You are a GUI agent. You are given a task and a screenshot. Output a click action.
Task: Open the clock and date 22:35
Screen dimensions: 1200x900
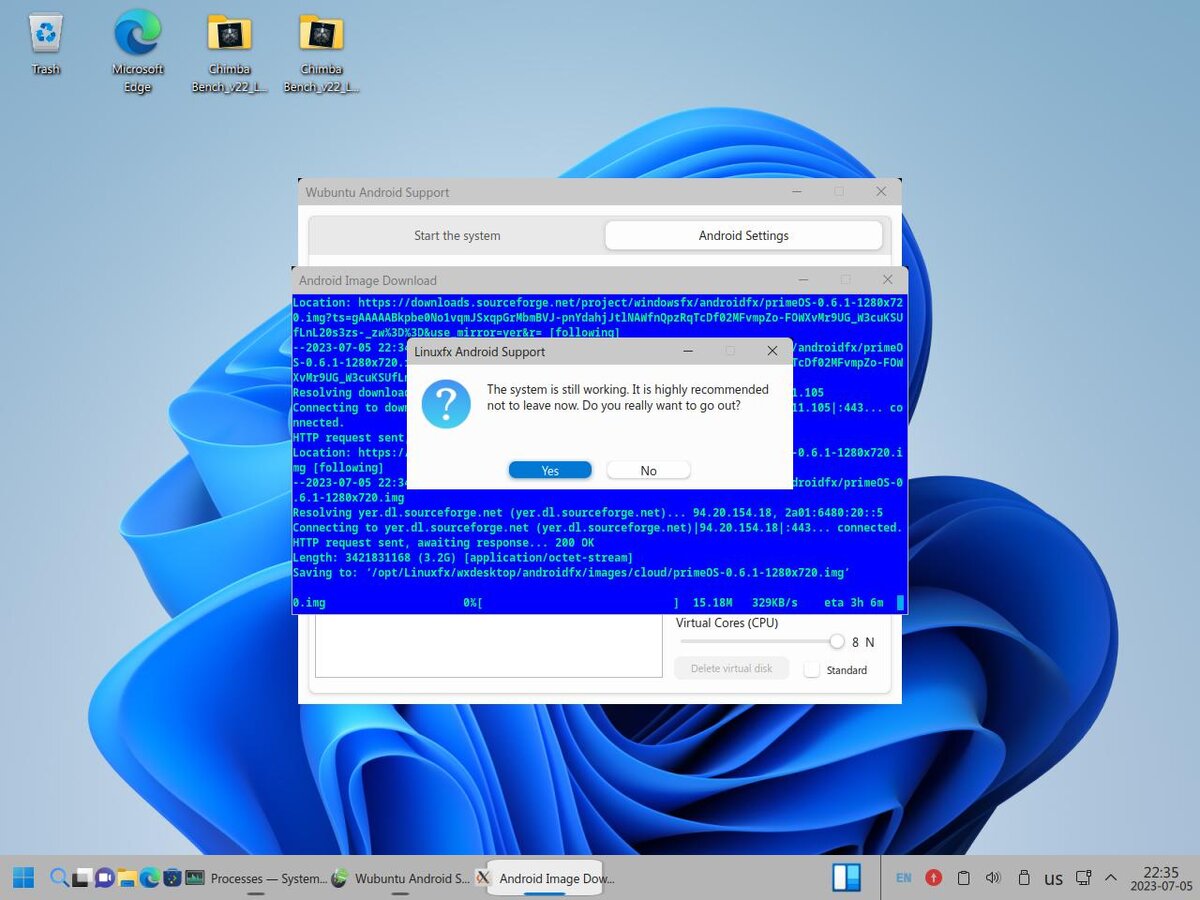(1161, 878)
